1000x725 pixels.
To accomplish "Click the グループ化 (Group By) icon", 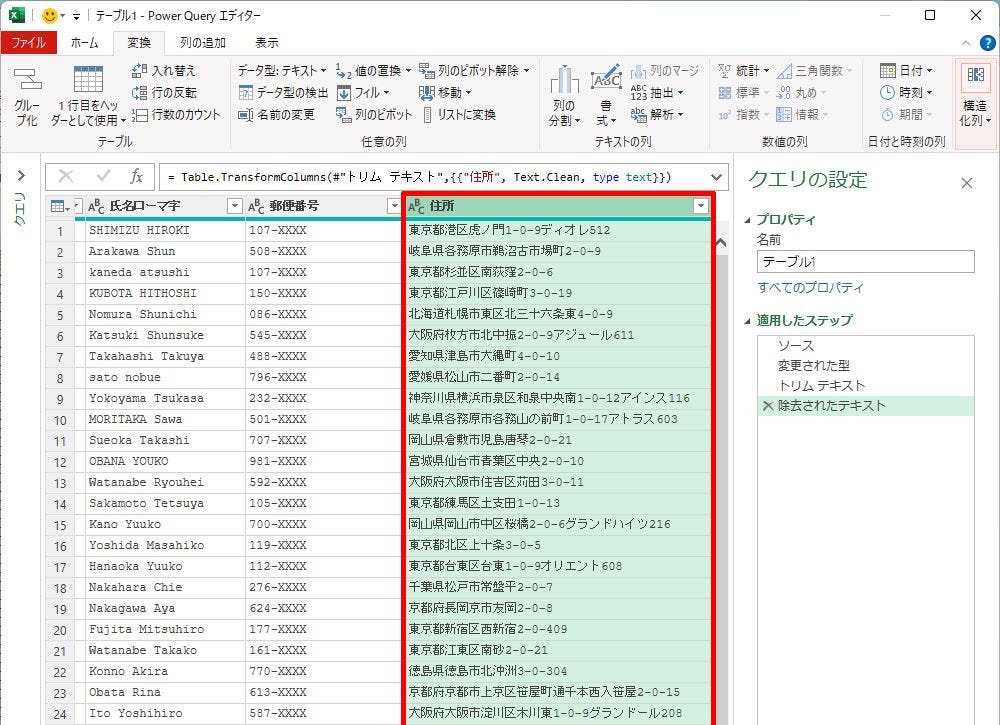I will [27, 82].
